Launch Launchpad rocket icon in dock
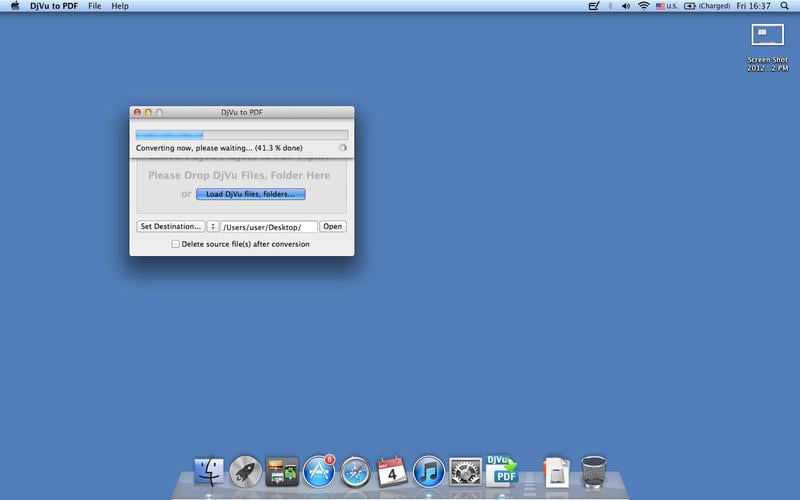The height and width of the screenshot is (500, 800). point(245,471)
